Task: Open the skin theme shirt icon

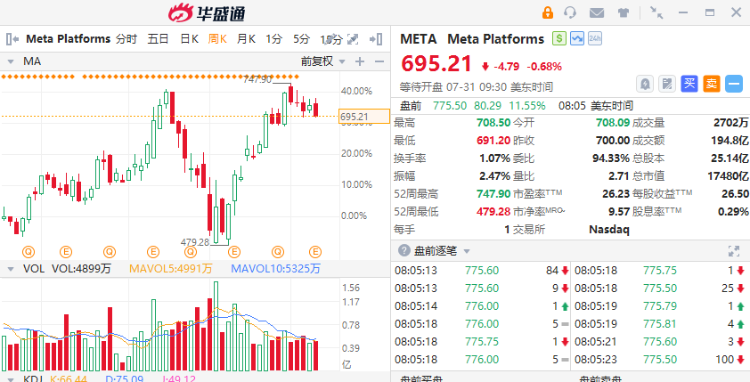Action: coord(623,13)
